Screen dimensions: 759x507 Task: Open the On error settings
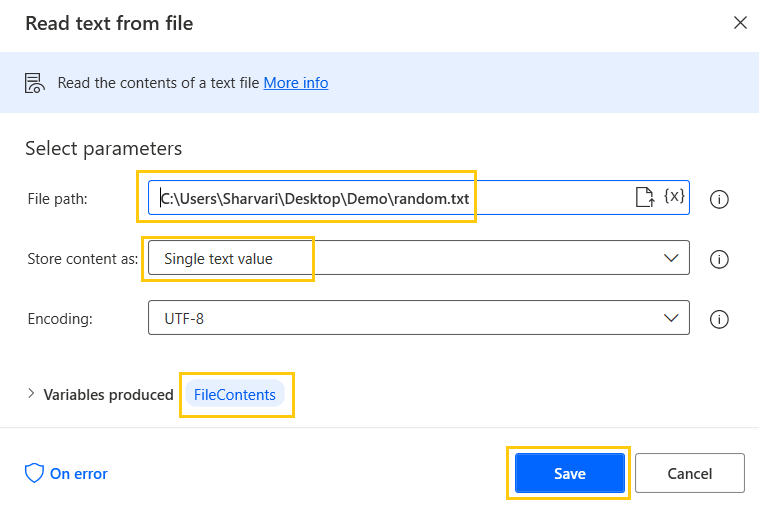click(x=66, y=473)
